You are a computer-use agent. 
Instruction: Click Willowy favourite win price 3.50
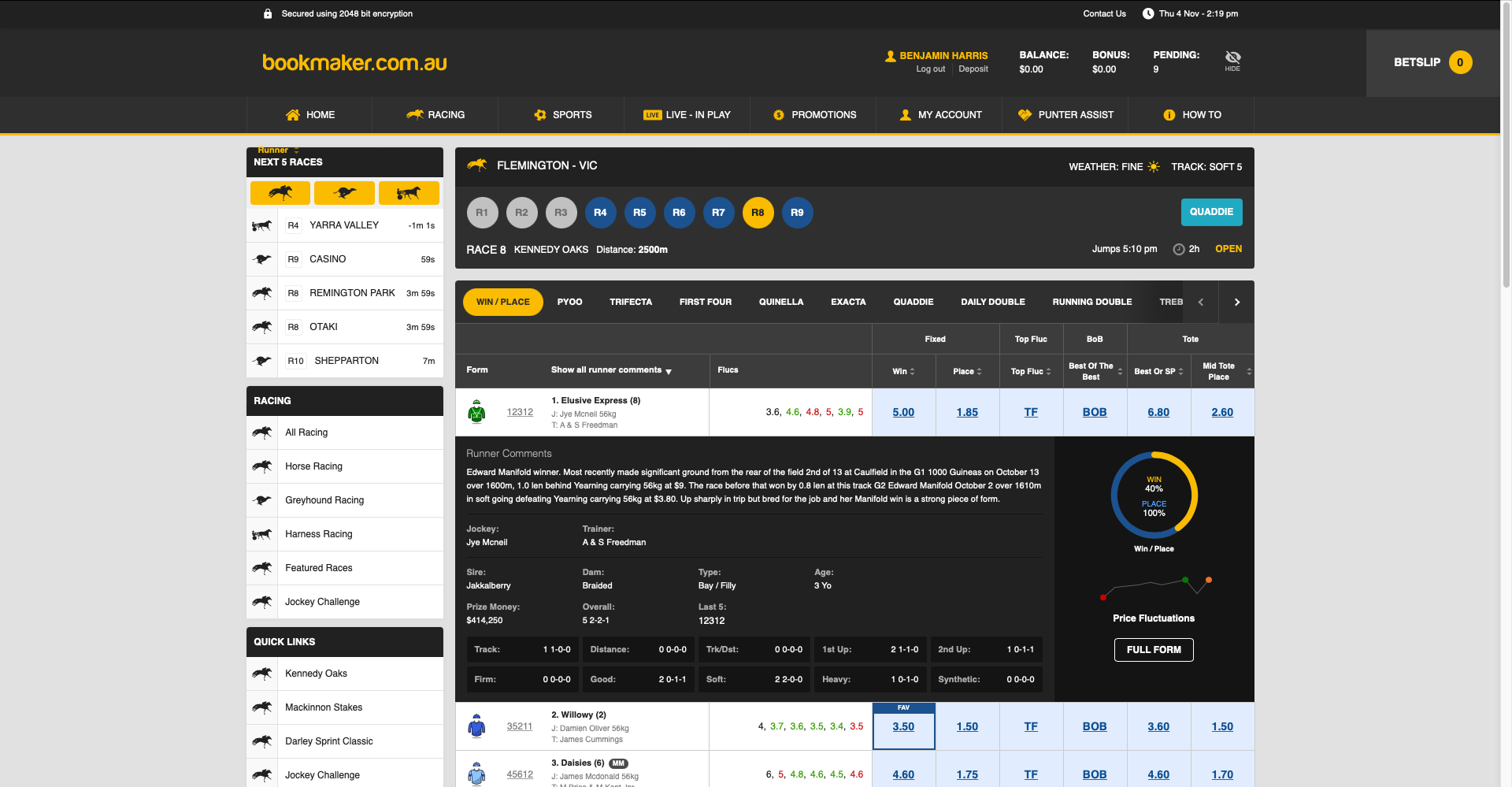(903, 726)
